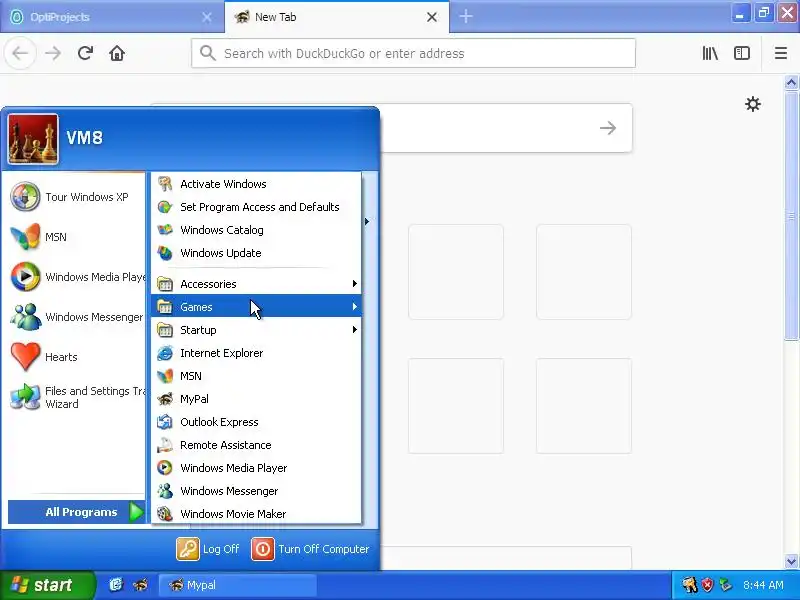
Task: Expand the Games submenu arrow
Action: [x=354, y=307]
